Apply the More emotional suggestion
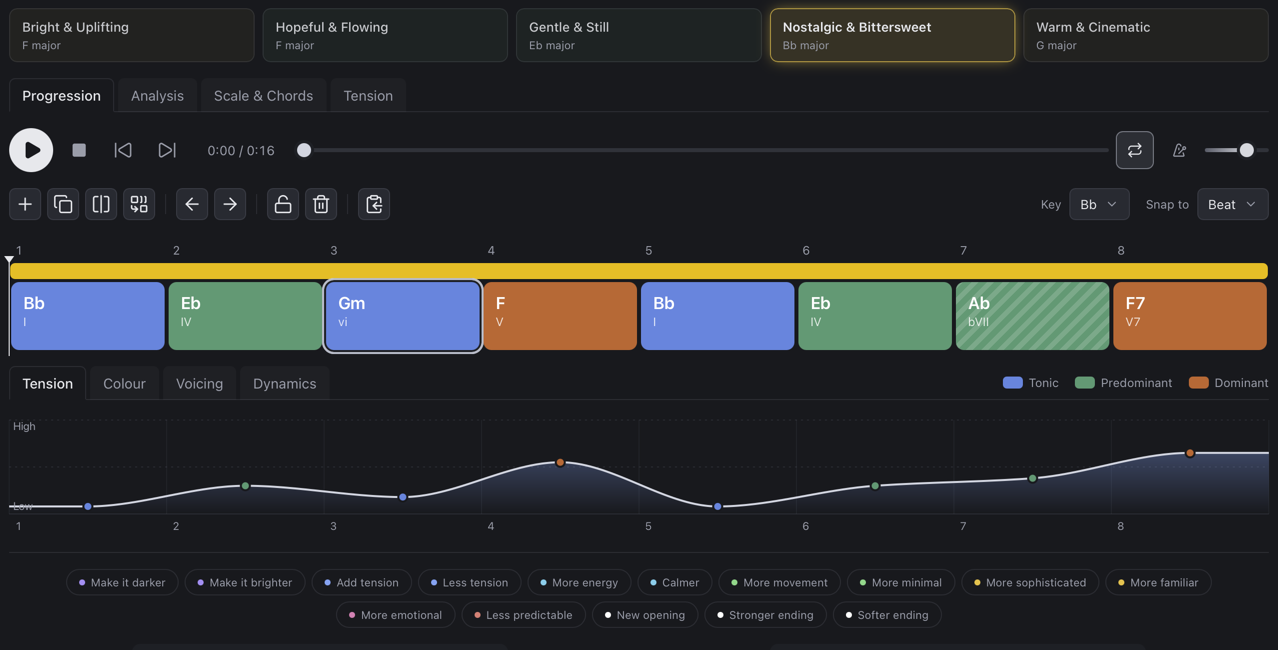The height and width of the screenshot is (650, 1278). click(396, 615)
